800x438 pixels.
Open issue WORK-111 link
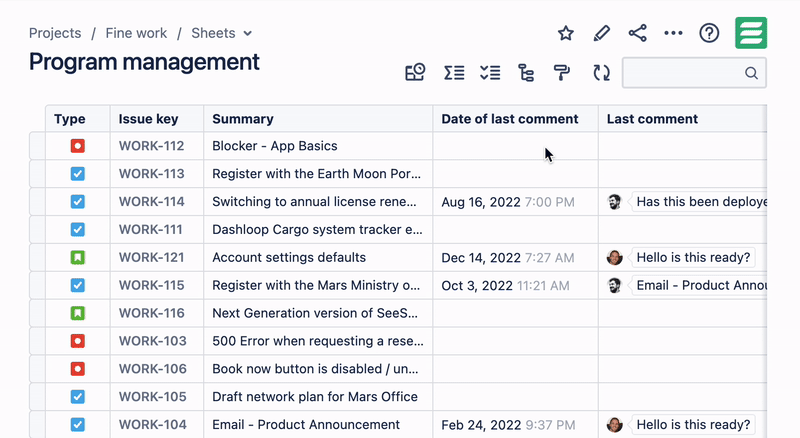point(151,230)
